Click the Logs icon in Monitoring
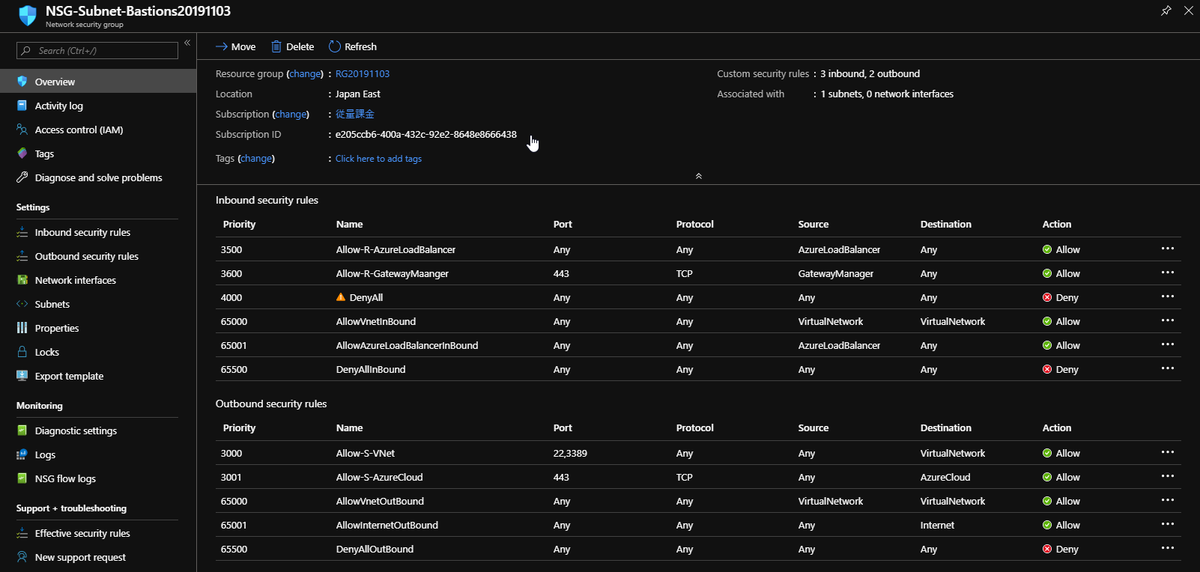This screenshot has height=572, width=1200. pos(23,455)
